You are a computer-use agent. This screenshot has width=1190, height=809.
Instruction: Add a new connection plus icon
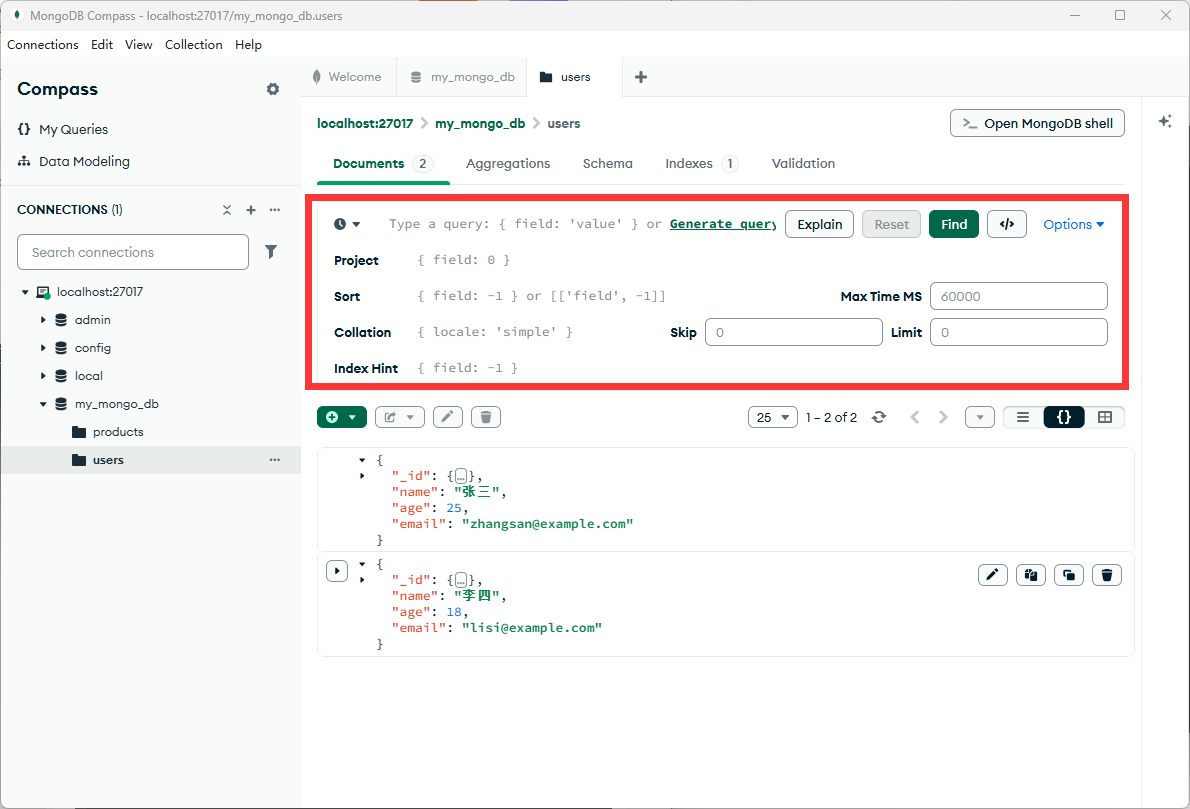click(x=251, y=209)
